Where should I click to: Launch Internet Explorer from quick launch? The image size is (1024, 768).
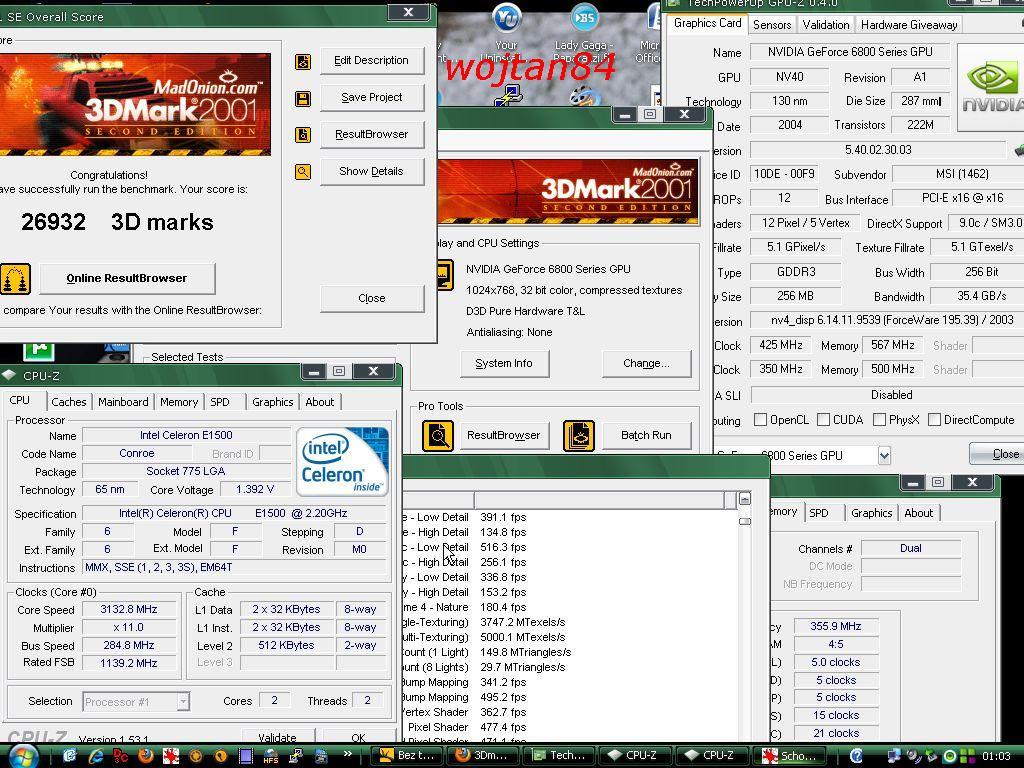click(95, 756)
